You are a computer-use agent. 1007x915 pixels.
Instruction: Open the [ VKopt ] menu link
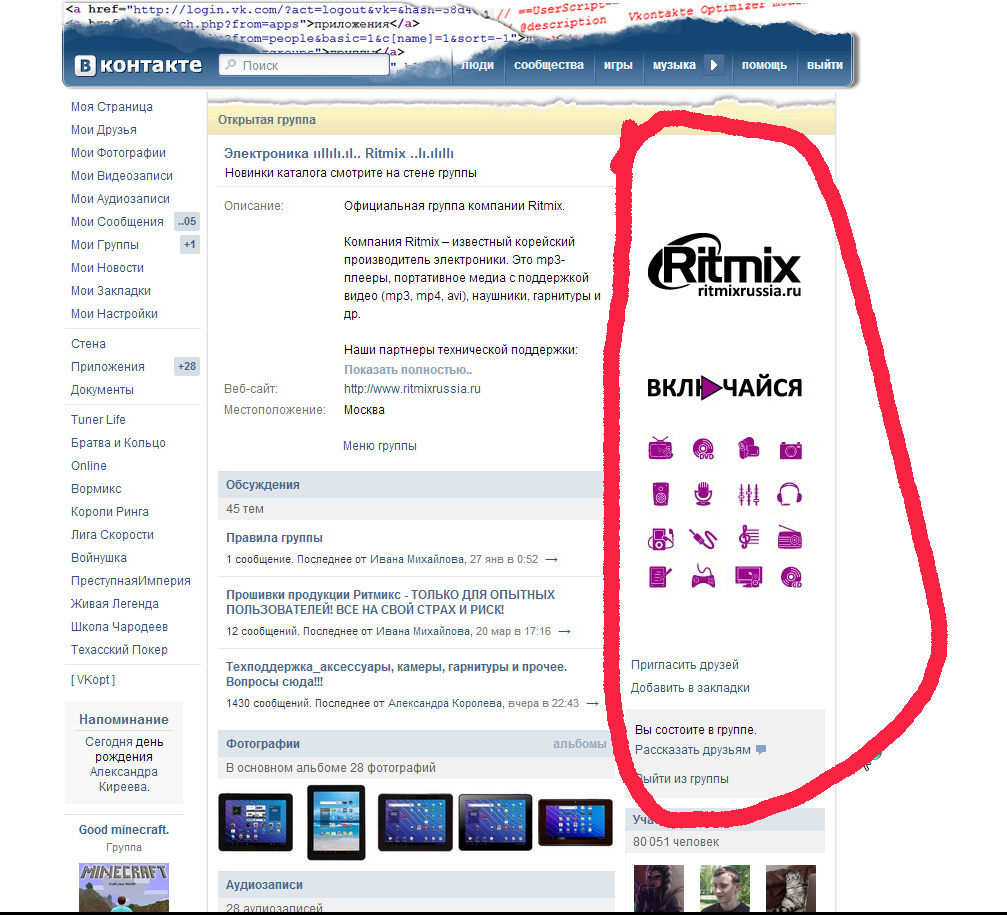click(x=93, y=680)
